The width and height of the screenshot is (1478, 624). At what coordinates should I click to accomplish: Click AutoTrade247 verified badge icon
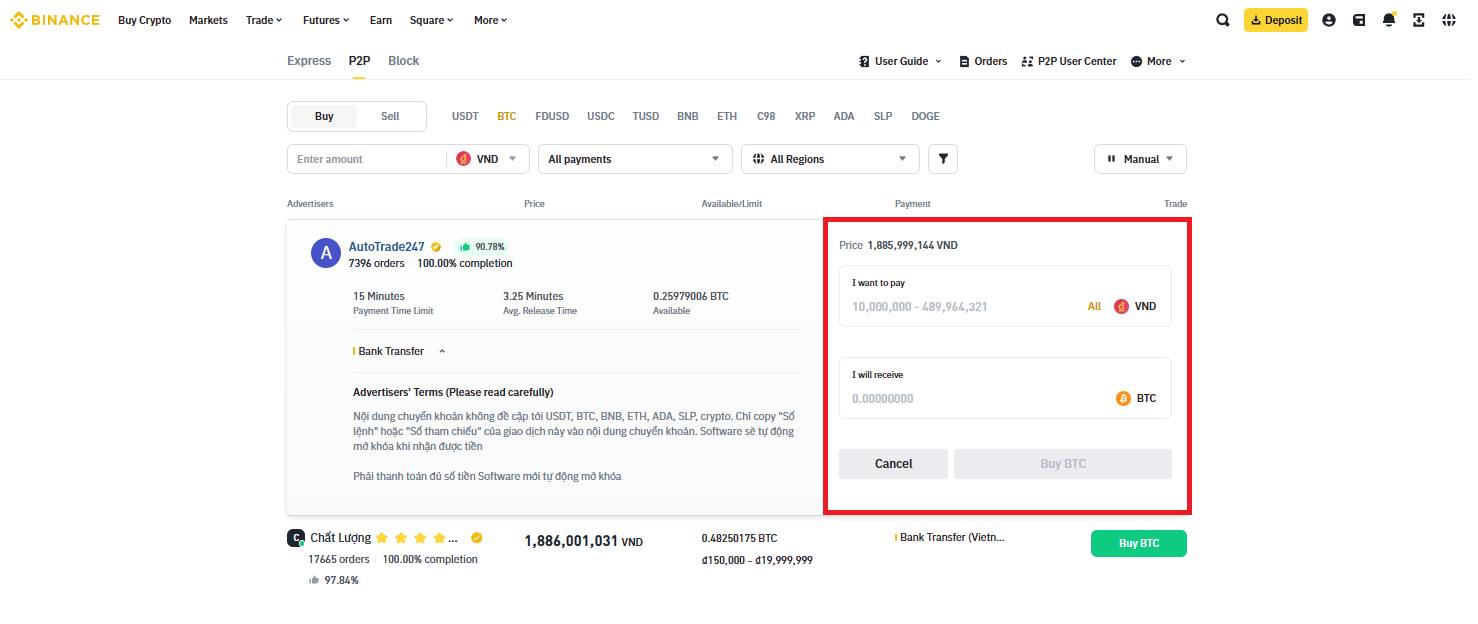(x=436, y=247)
